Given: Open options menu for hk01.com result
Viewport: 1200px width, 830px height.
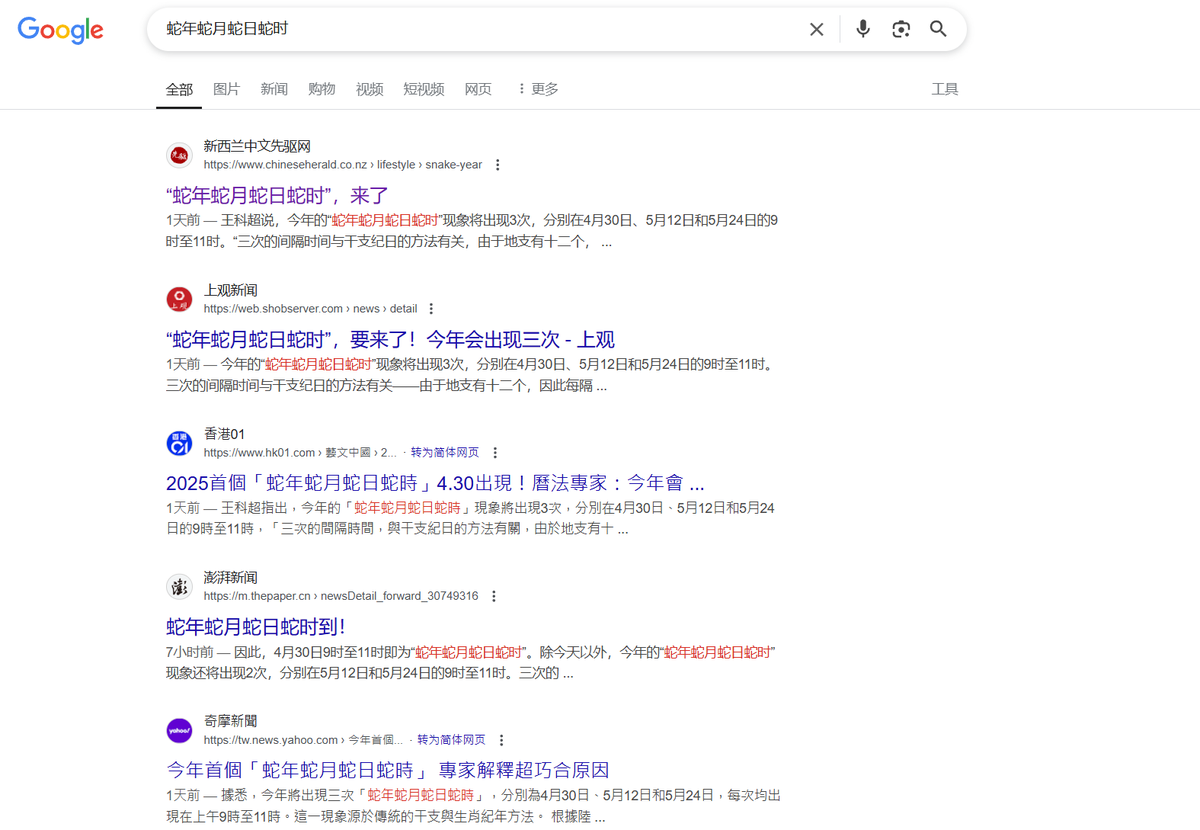Looking at the screenshot, I should (495, 453).
